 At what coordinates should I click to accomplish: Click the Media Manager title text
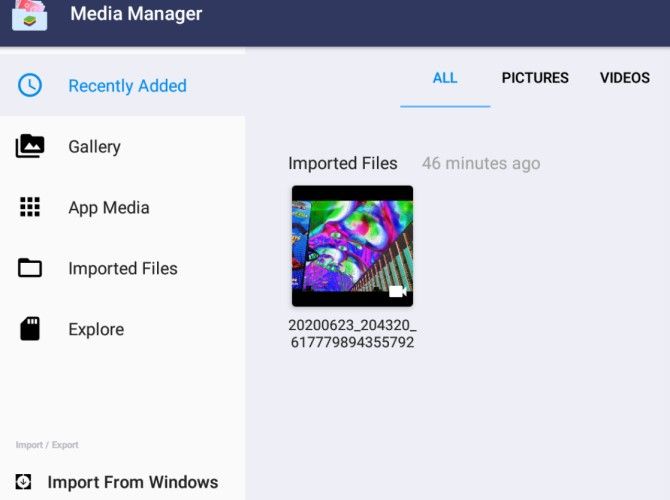[136, 14]
